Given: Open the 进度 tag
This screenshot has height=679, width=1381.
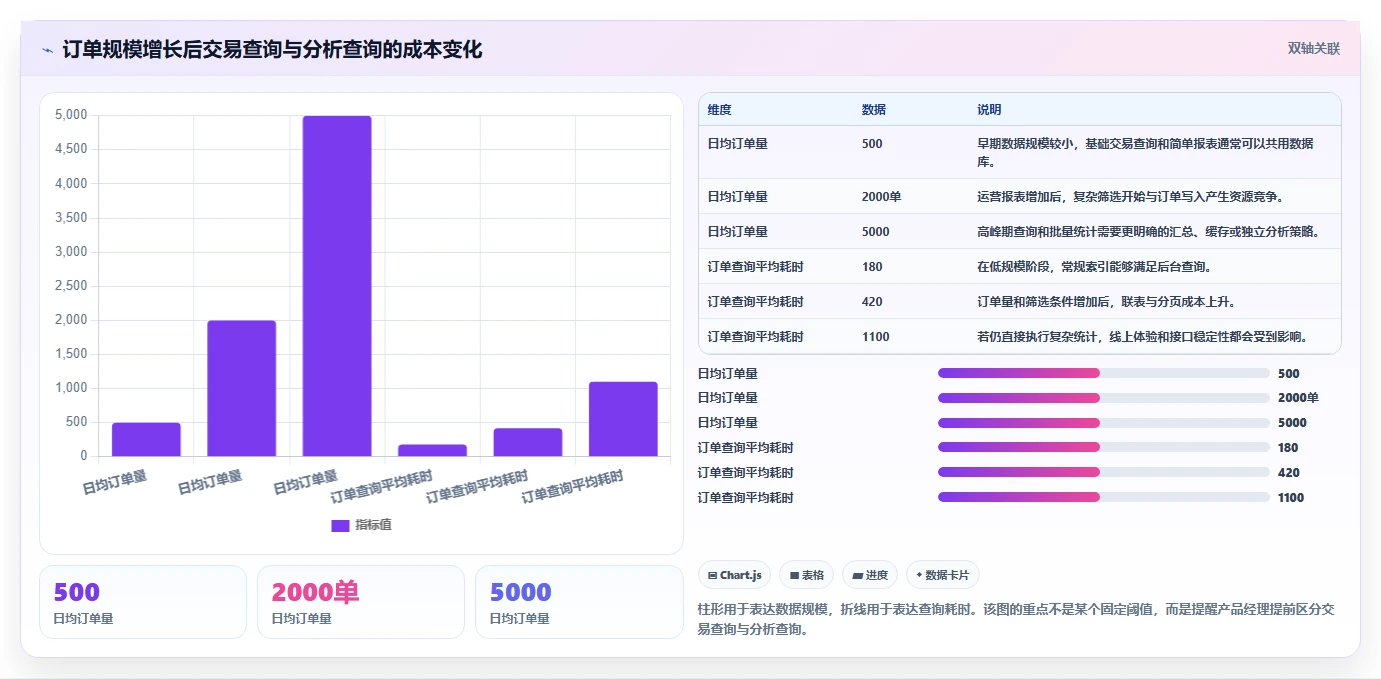Looking at the screenshot, I should pos(870,575).
